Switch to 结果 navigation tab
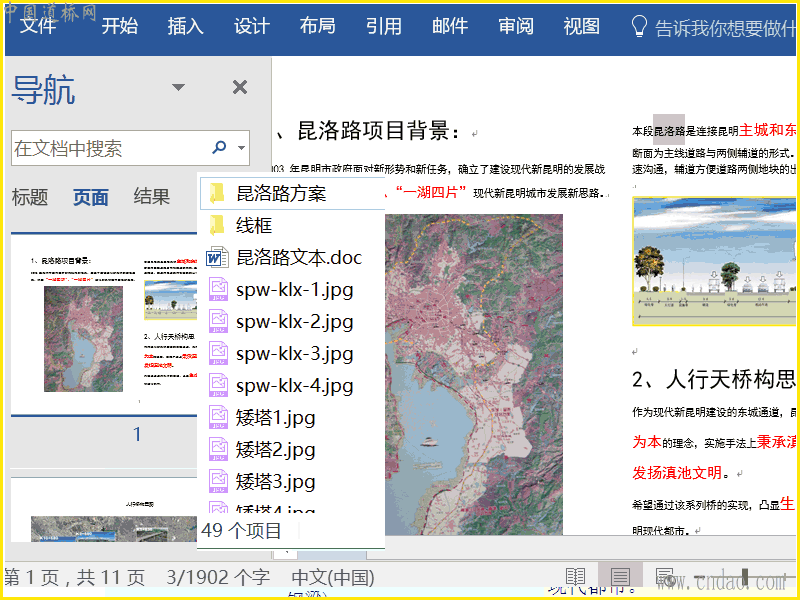 152,196
